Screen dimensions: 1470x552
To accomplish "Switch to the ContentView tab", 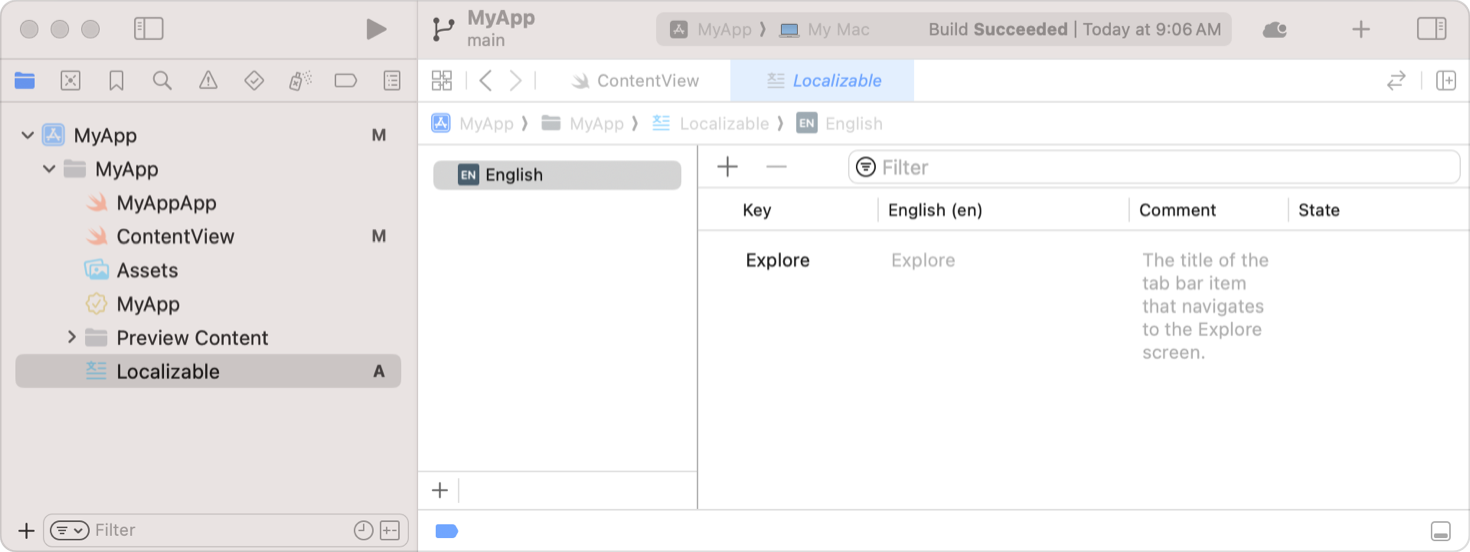I will tap(636, 81).
